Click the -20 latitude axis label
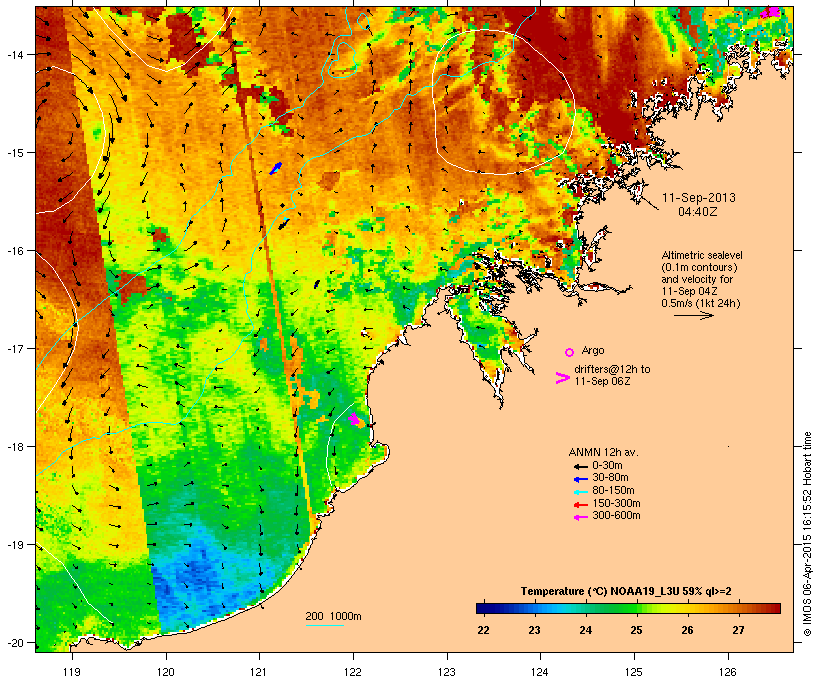Image resolution: width=820 pixels, height=680 pixels. click(16, 643)
